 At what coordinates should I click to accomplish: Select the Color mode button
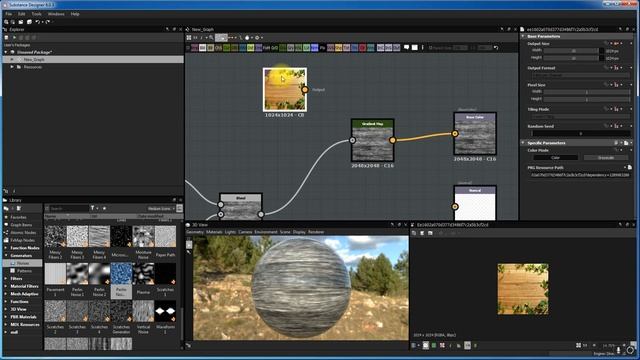(x=556, y=158)
